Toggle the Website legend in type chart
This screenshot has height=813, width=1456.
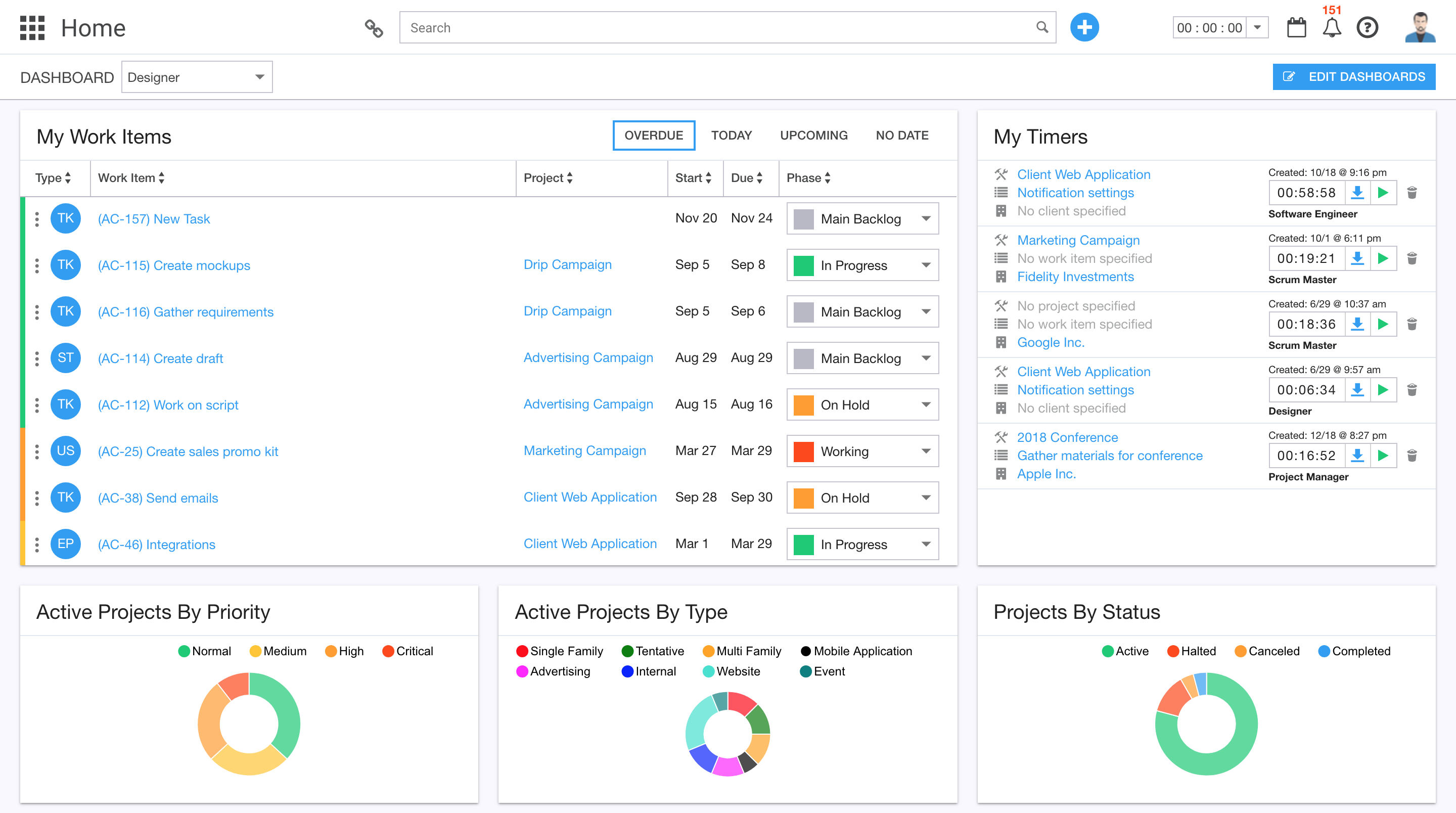point(732,671)
